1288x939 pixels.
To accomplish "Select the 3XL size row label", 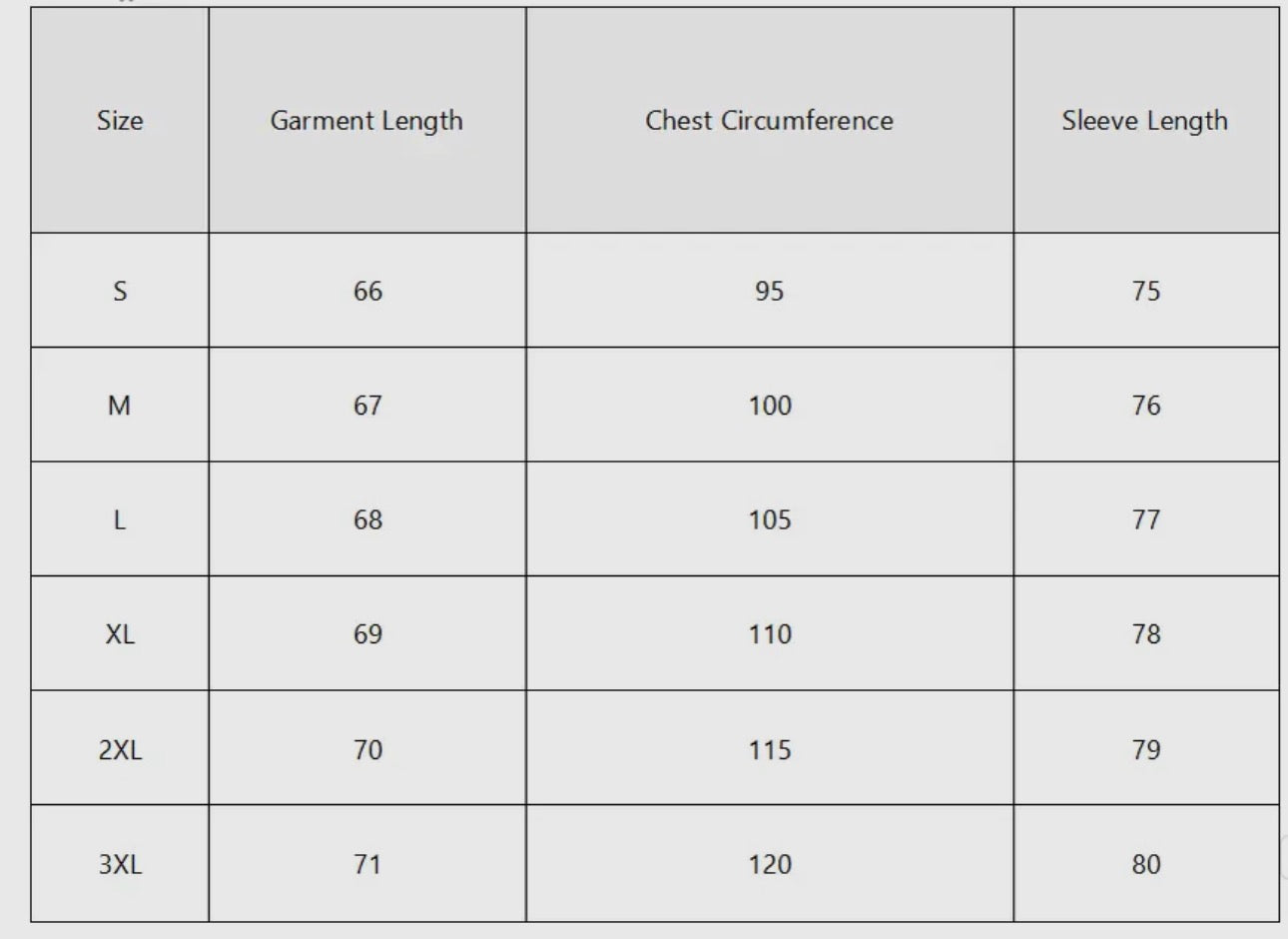I will [x=120, y=864].
